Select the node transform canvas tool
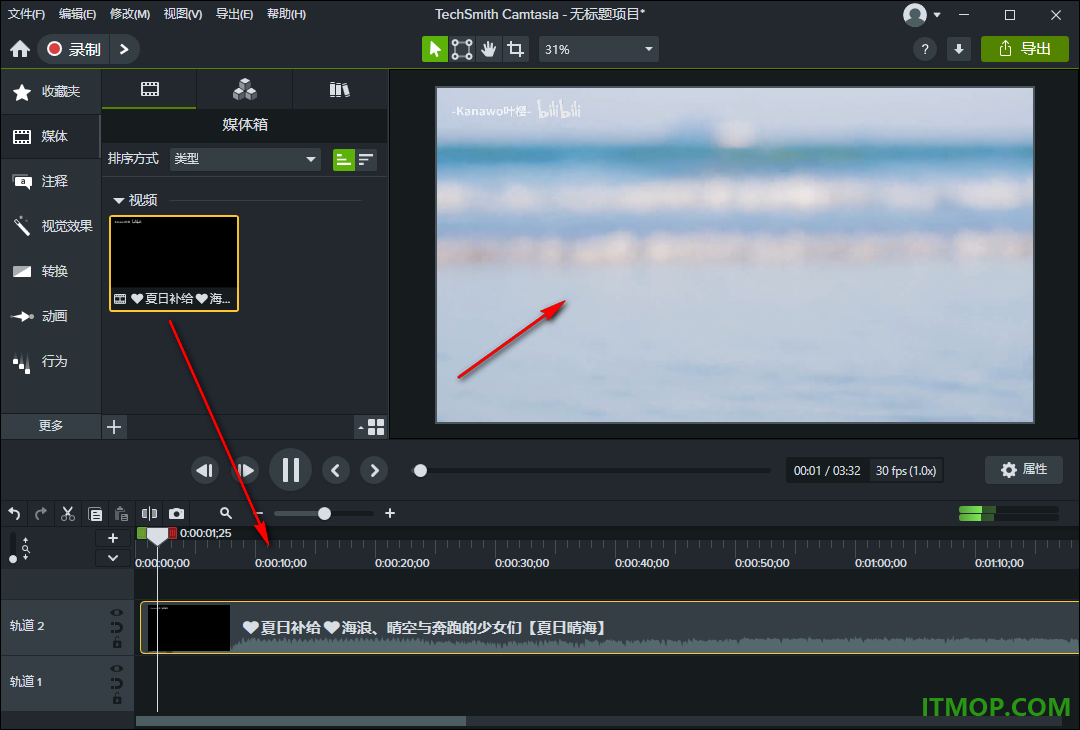1080x730 pixels. click(x=461, y=49)
